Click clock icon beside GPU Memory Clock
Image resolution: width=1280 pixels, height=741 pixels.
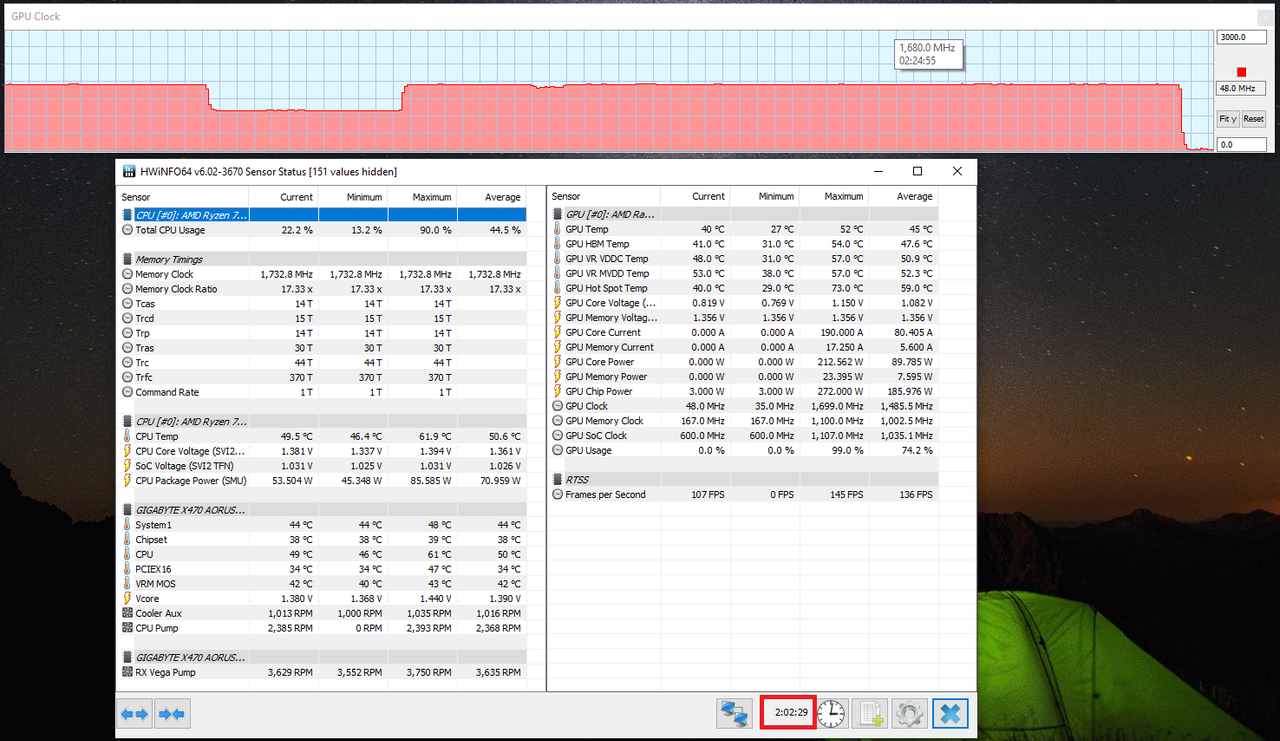click(557, 421)
